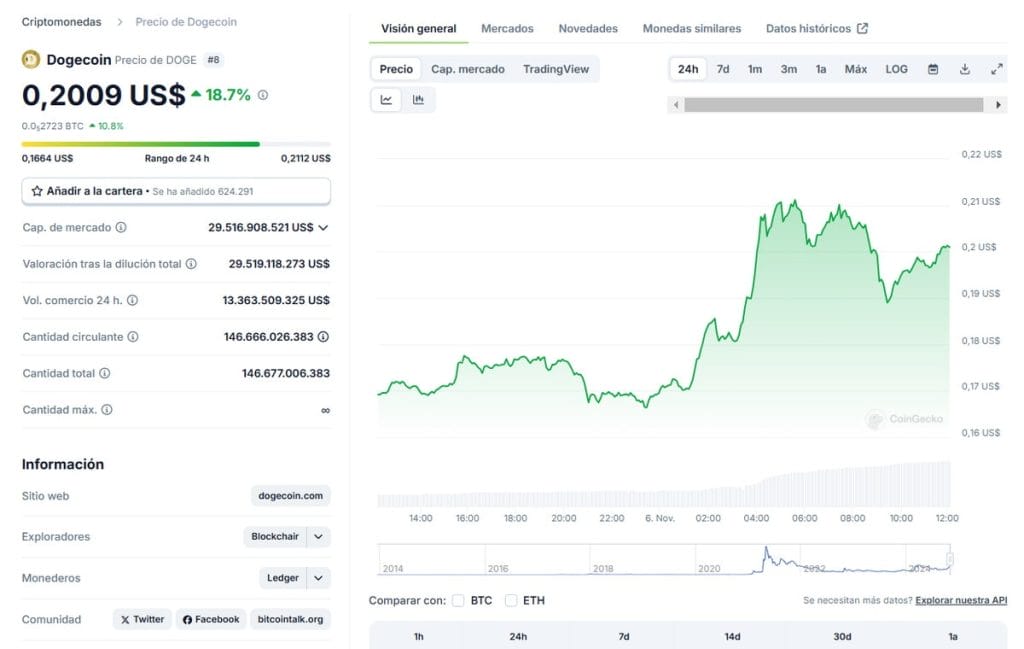Click Explorar nuestra API link

click(x=961, y=600)
